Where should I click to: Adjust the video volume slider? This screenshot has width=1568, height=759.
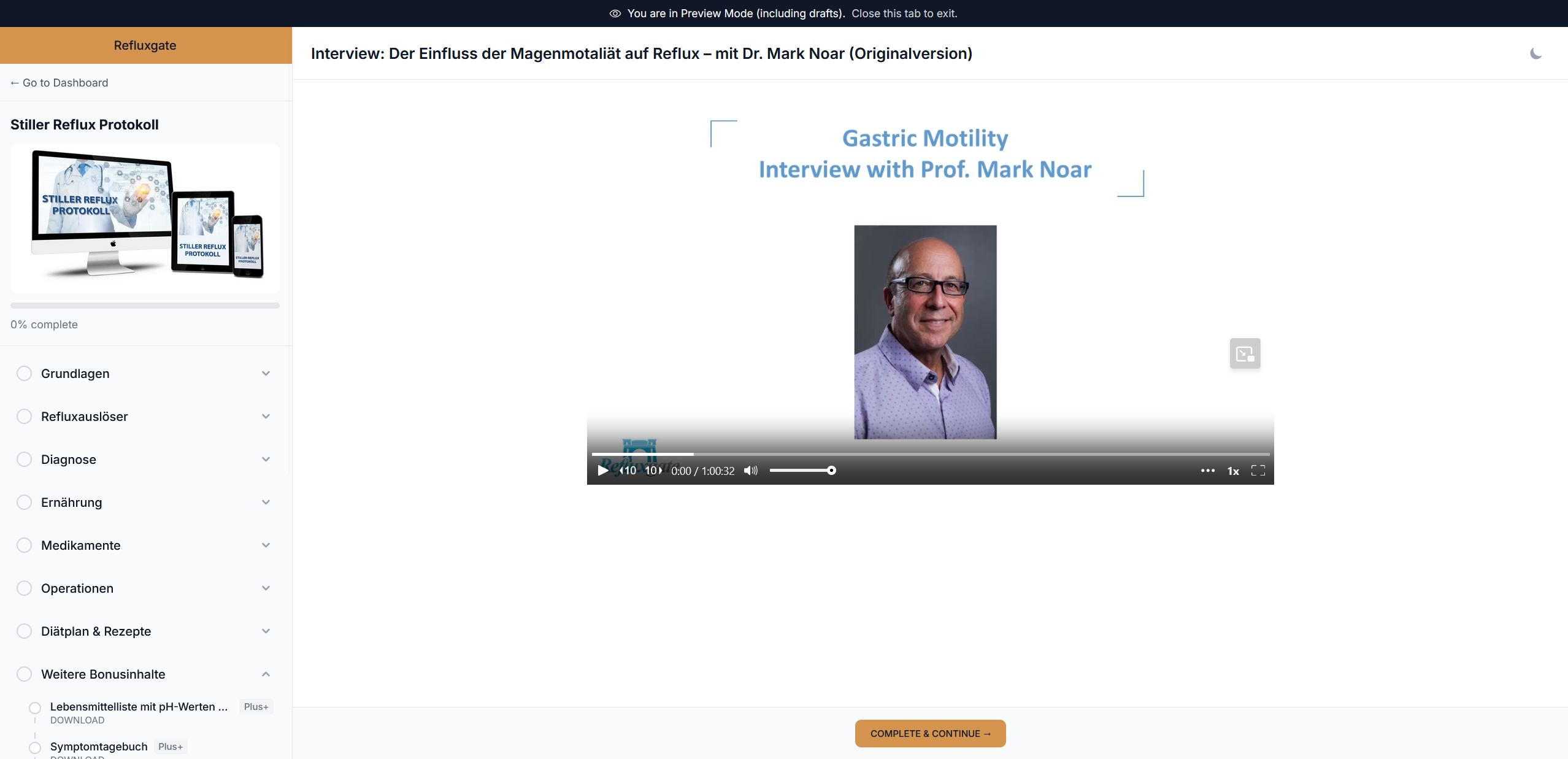pos(802,471)
